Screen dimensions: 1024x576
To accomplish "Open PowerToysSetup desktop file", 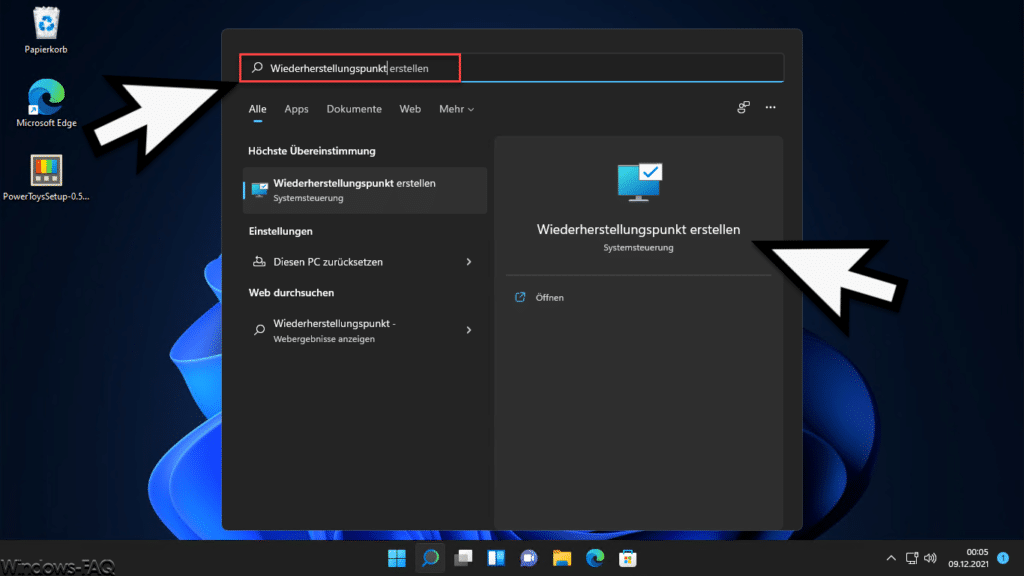I will [x=46, y=178].
